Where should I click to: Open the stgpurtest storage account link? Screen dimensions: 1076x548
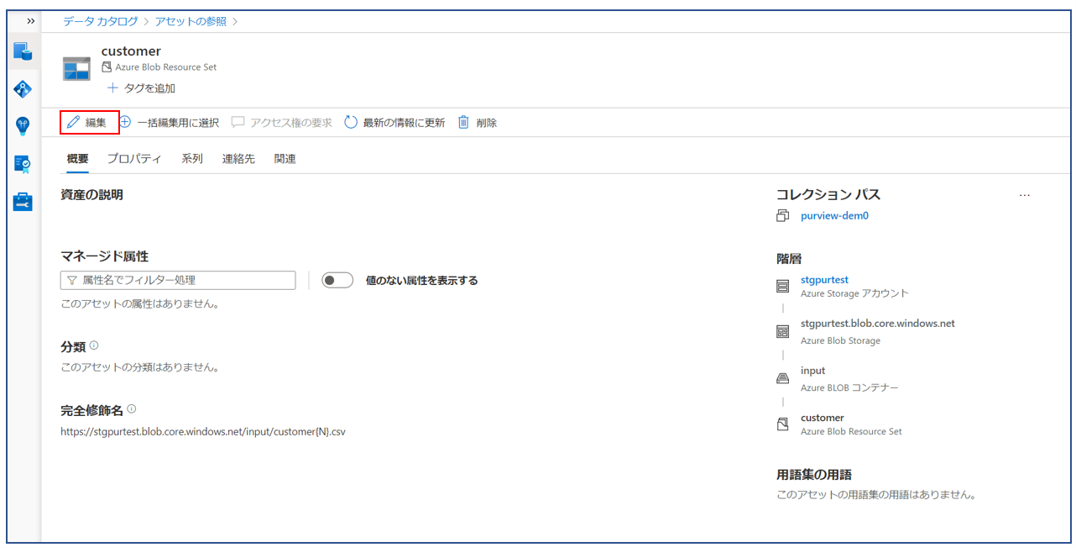coord(824,280)
